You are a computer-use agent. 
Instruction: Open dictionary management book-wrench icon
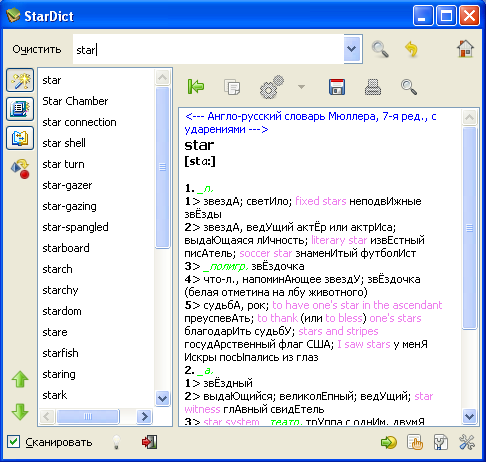[x=441, y=442]
